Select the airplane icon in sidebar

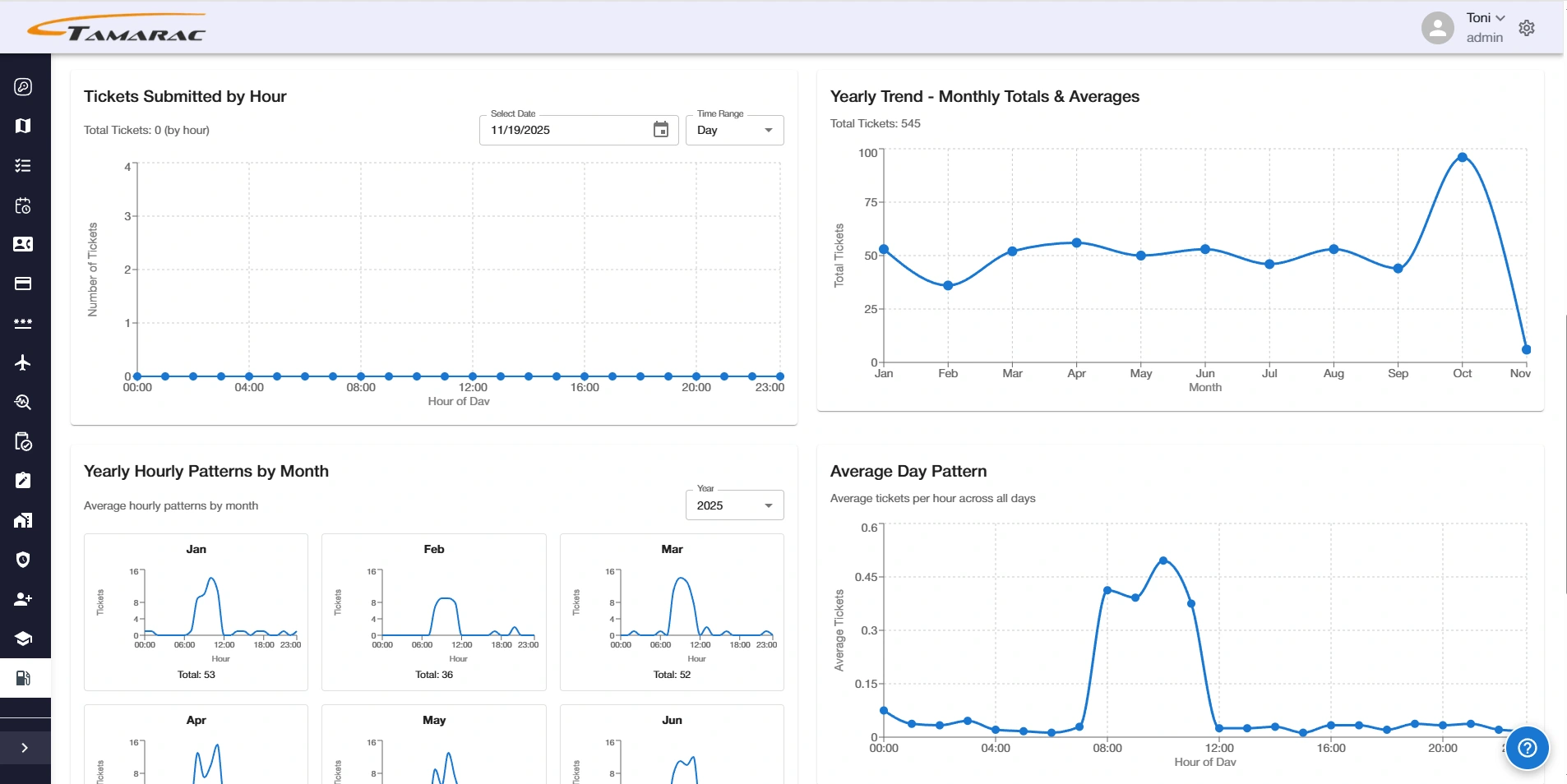coord(23,362)
